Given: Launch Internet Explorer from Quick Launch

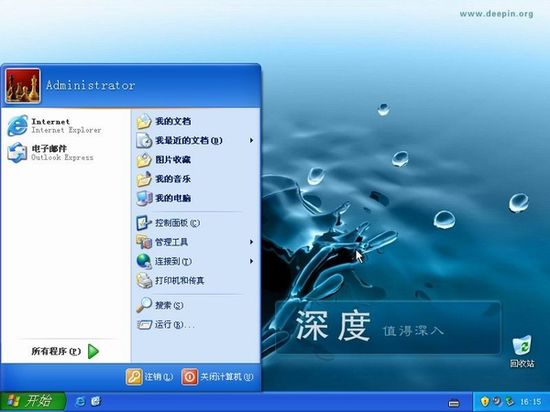Looking at the screenshot, I should pos(80,401).
